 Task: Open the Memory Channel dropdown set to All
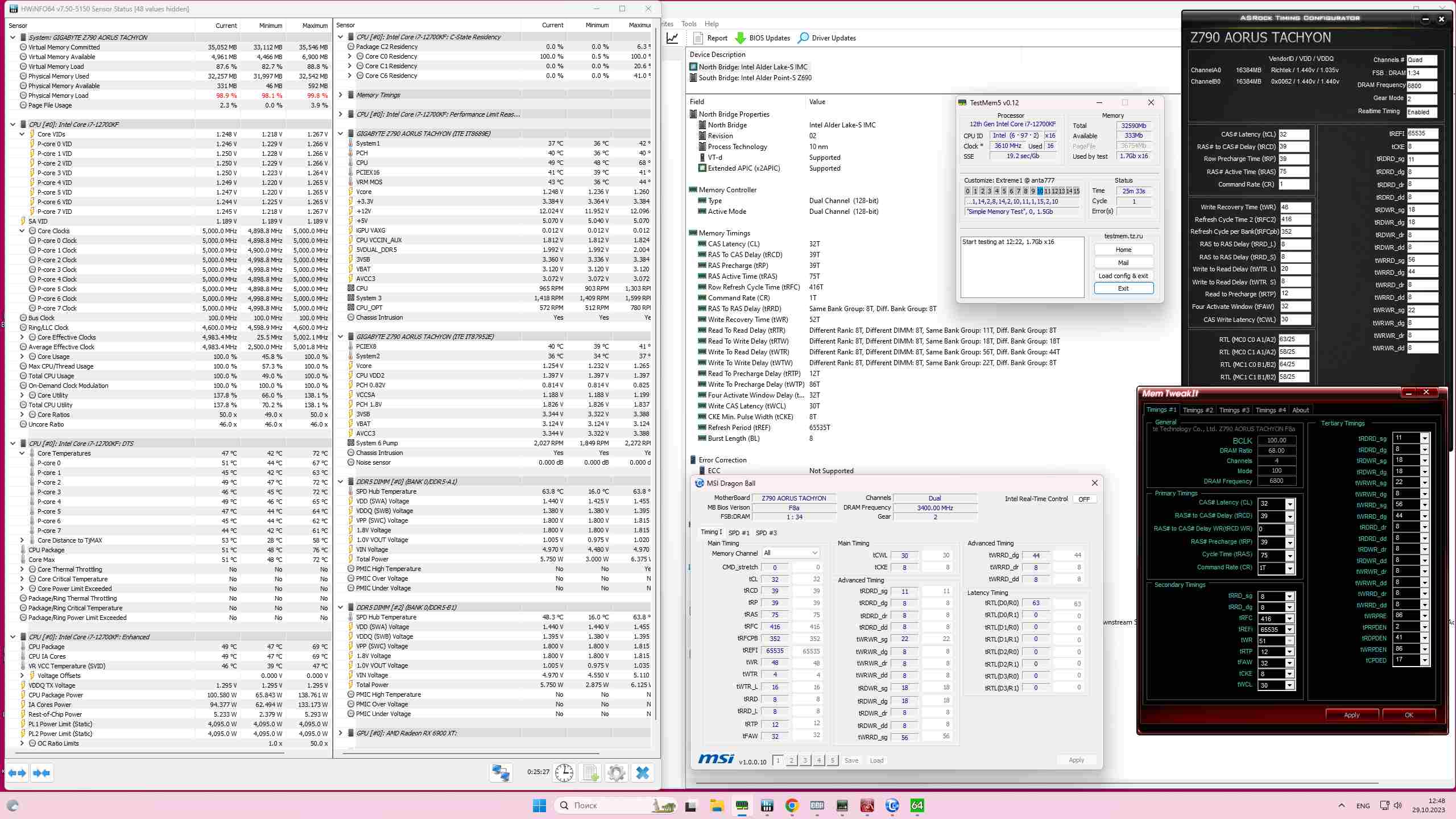tap(791, 553)
